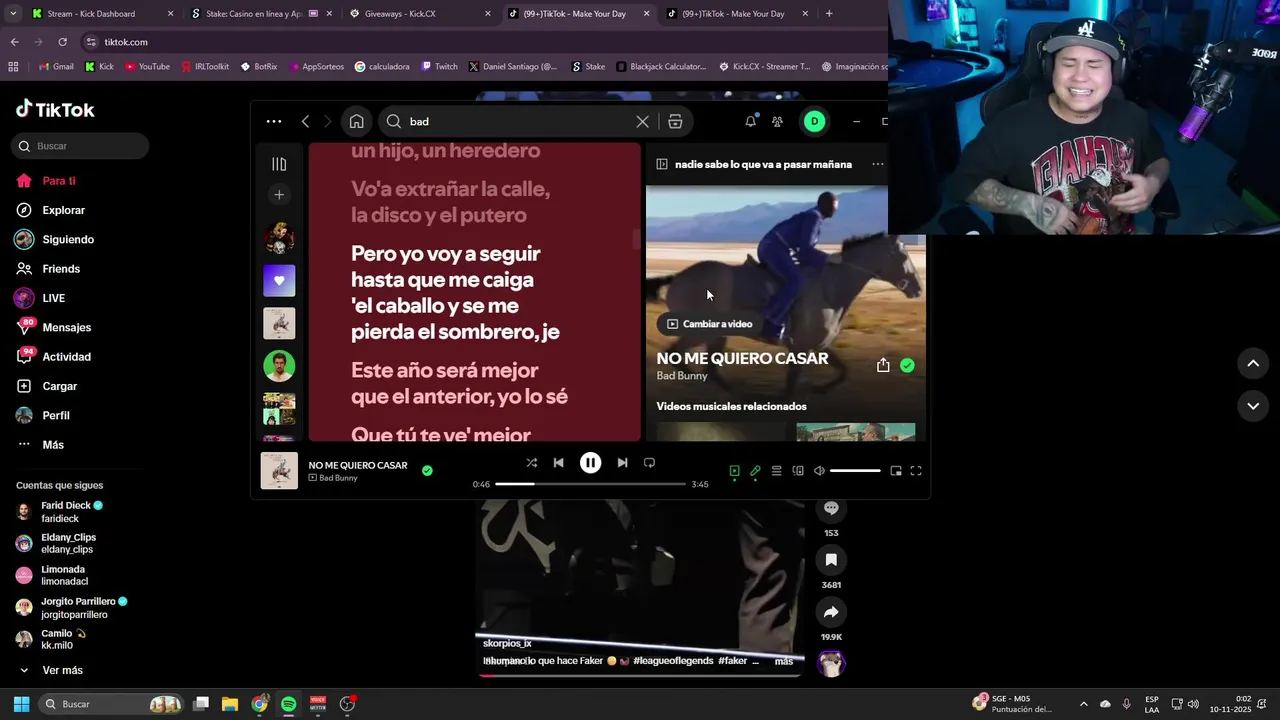Open Spotify miniplayer

point(896,471)
